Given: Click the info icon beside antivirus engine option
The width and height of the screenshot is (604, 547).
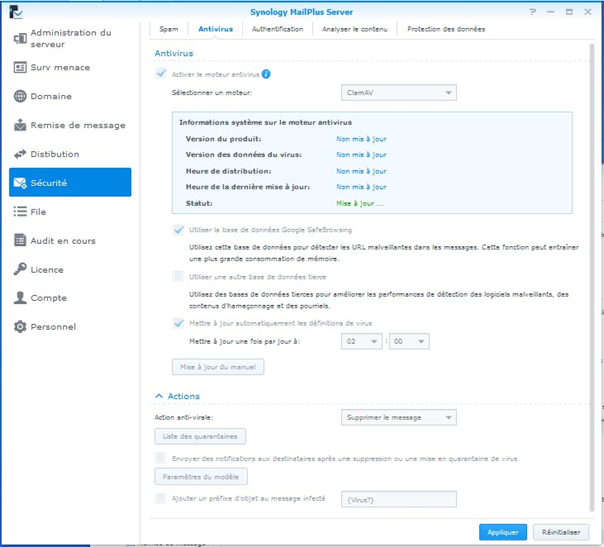Looking at the screenshot, I should click(x=266, y=74).
